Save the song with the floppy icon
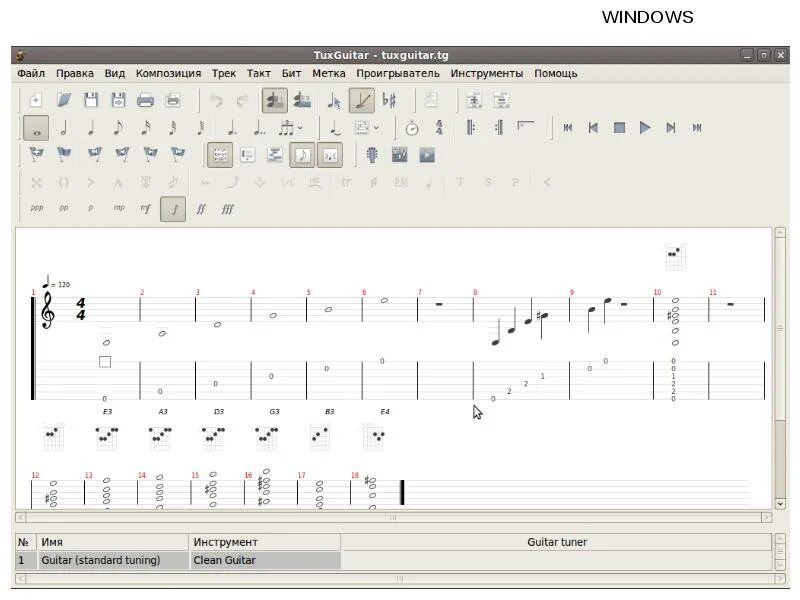The width and height of the screenshot is (800, 600). 91,100
